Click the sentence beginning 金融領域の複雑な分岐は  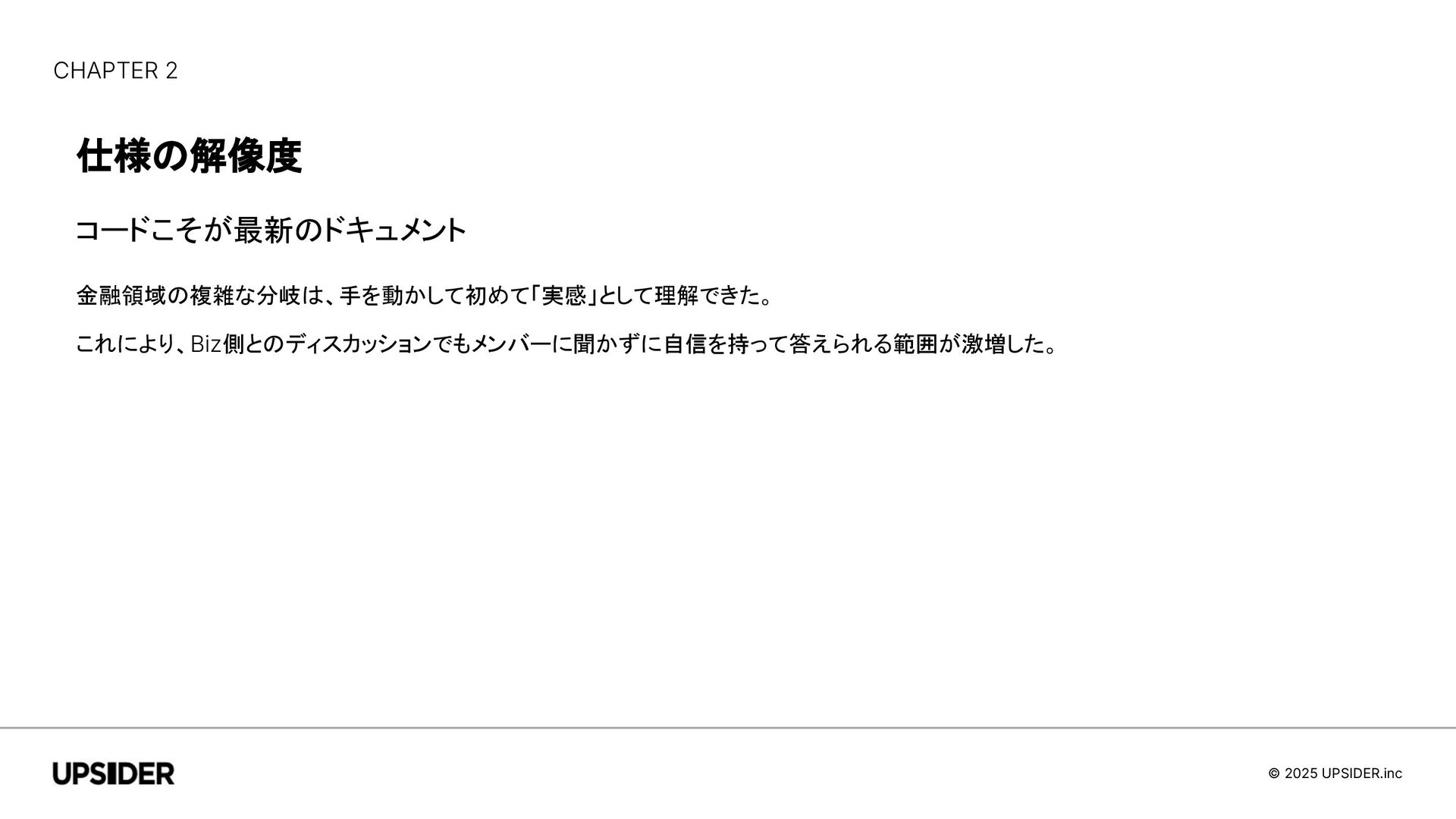coord(425,296)
